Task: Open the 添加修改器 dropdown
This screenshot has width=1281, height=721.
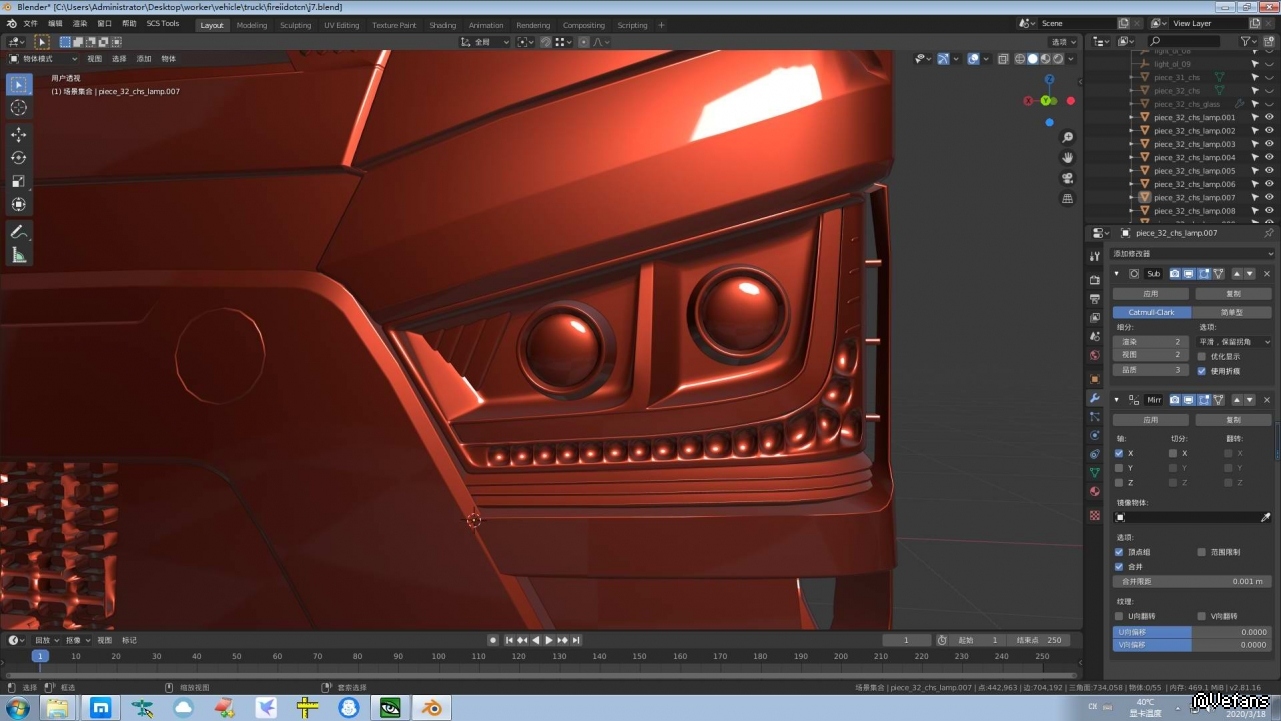Action: pyautogui.click(x=1192, y=254)
